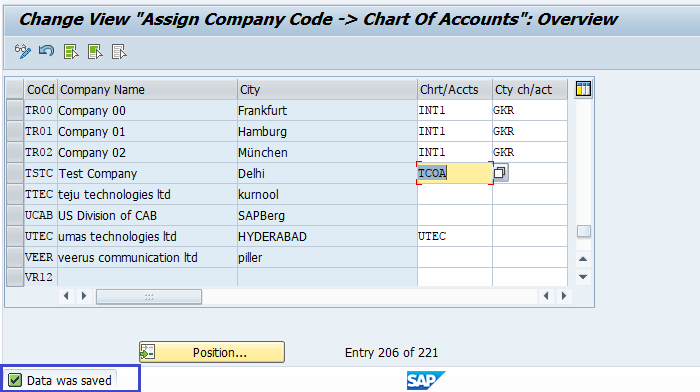Viewport: 700px width, 392px height.
Task: Click the City column header
Action: (x=327, y=89)
